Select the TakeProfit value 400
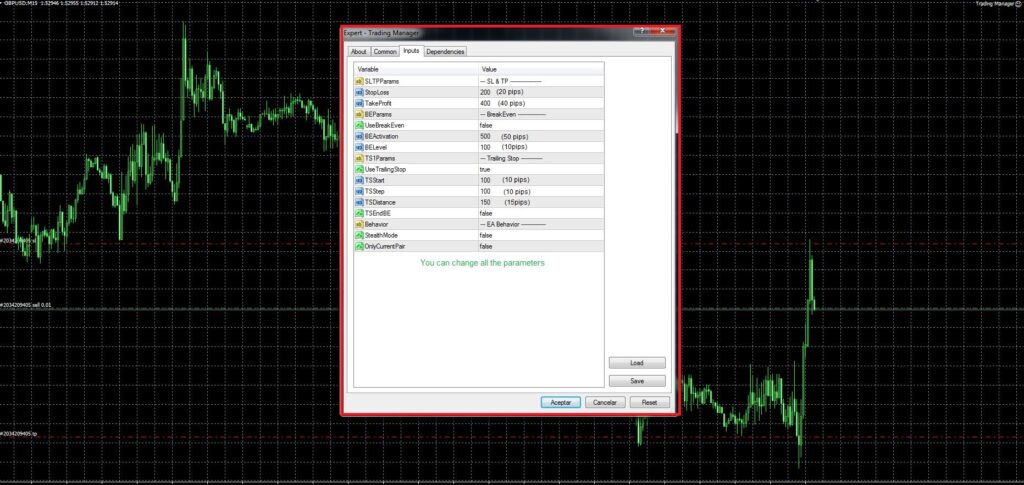This screenshot has height=485, width=1024. (485, 103)
